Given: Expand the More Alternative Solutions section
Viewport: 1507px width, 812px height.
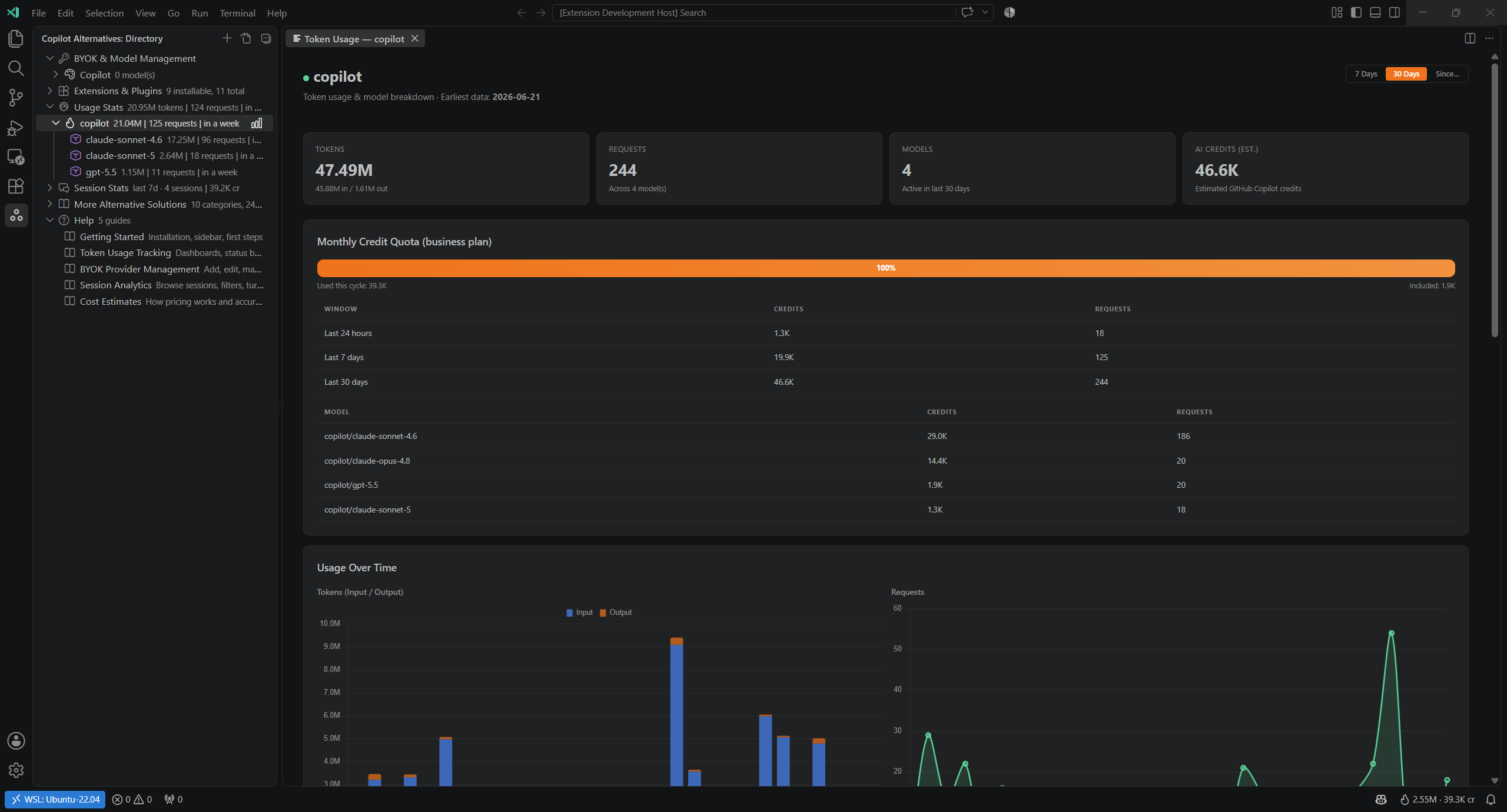Looking at the screenshot, I should click(50, 204).
